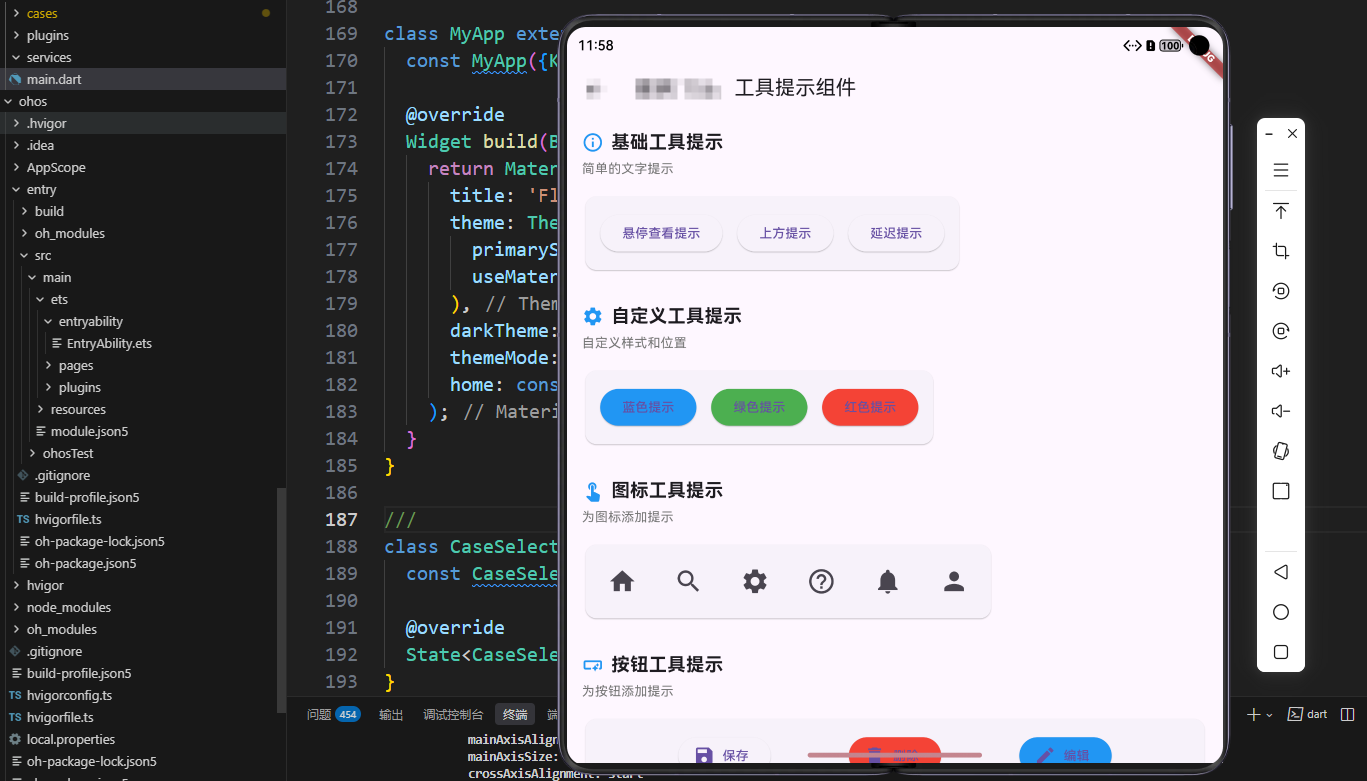
Task: Click the home icon in 图标工具提示 section
Action: (x=621, y=580)
